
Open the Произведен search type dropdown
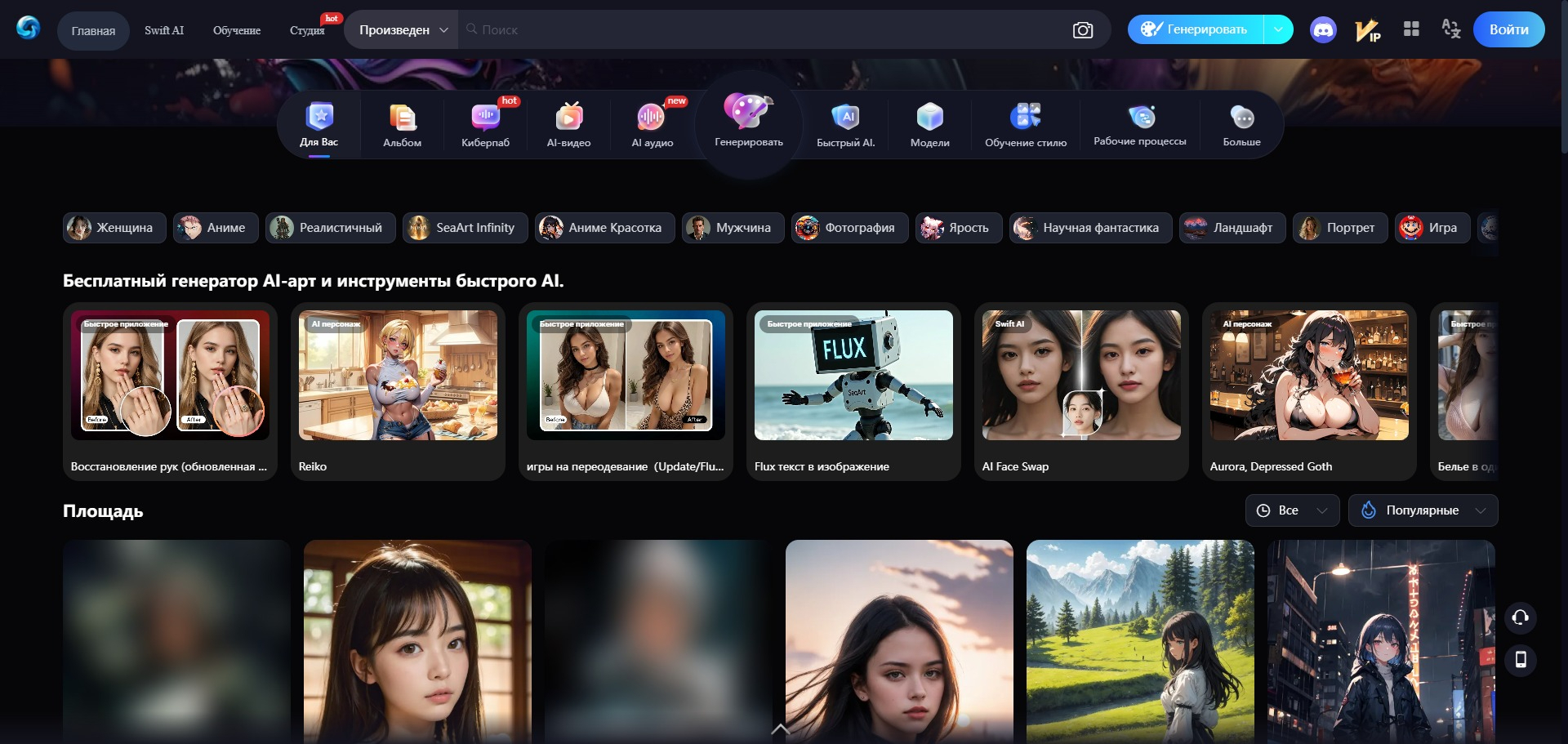403,30
